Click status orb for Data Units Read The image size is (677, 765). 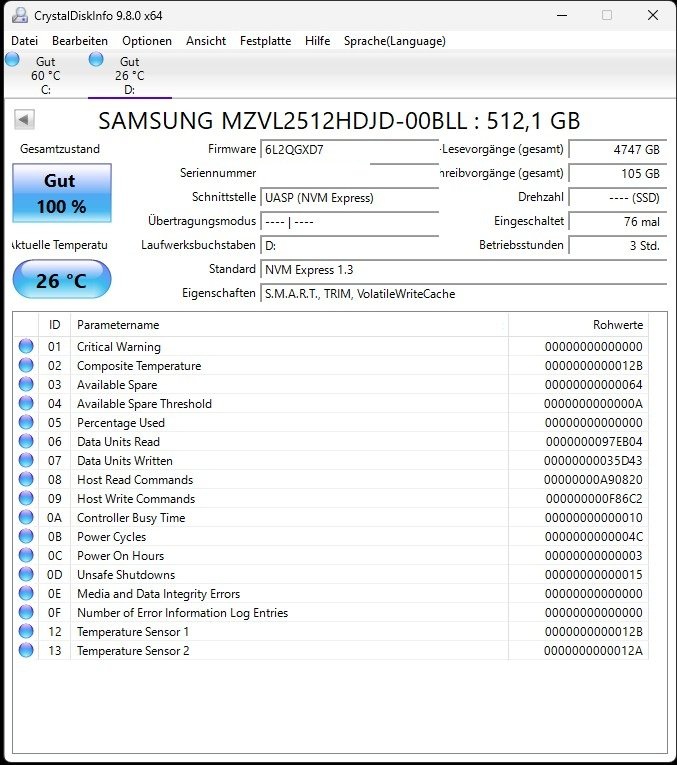click(x=26, y=442)
